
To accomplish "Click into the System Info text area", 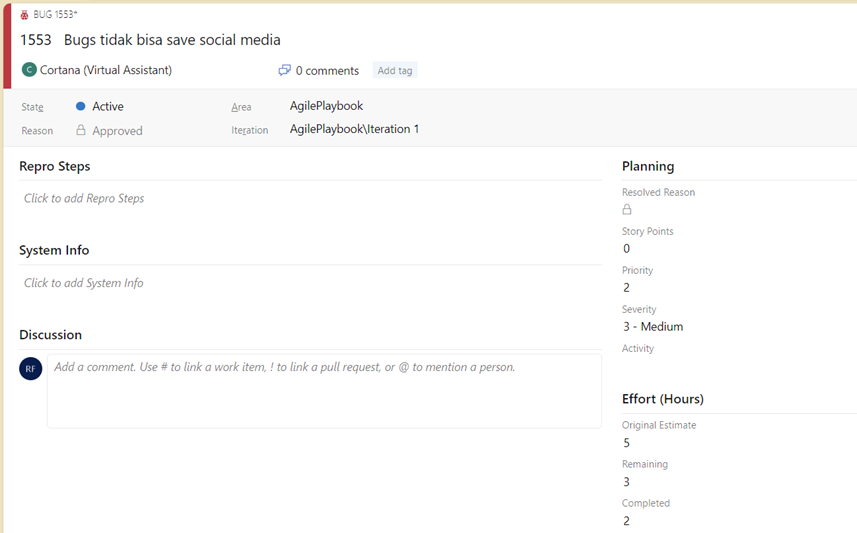I will [x=310, y=283].
